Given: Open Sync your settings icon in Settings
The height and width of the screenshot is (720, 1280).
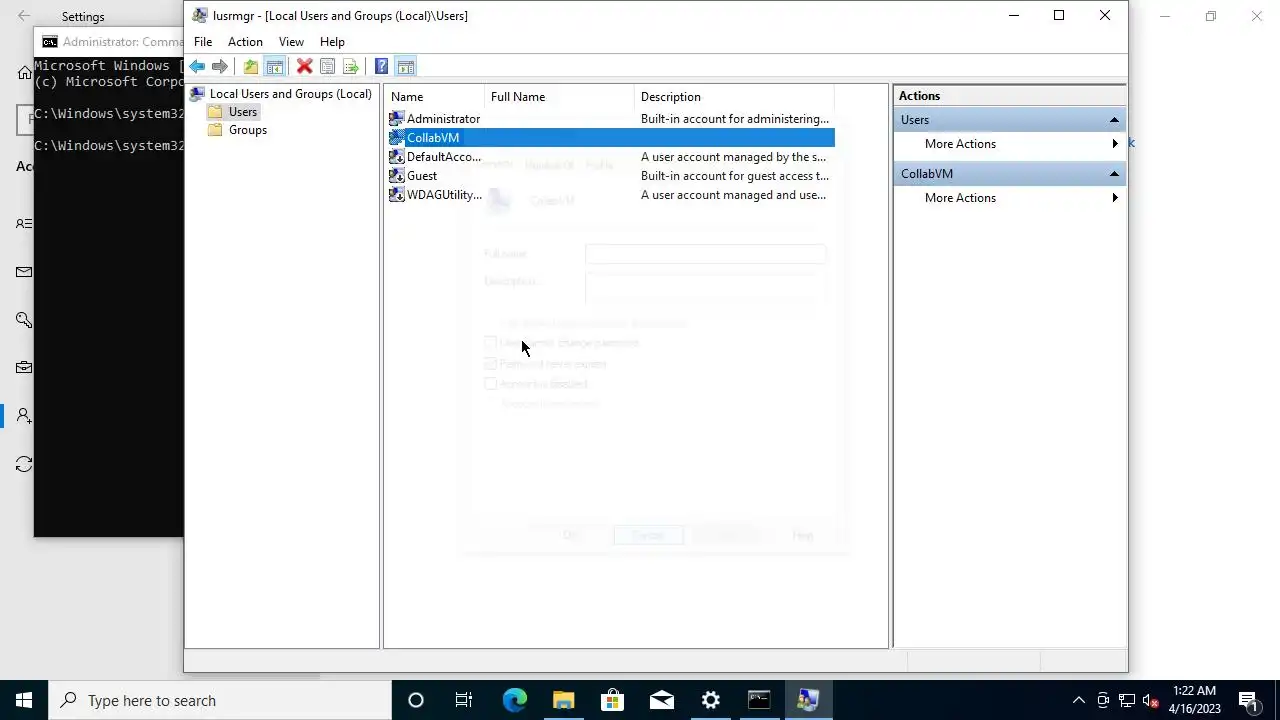Looking at the screenshot, I should pyautogui.click(x=24, y=464).
